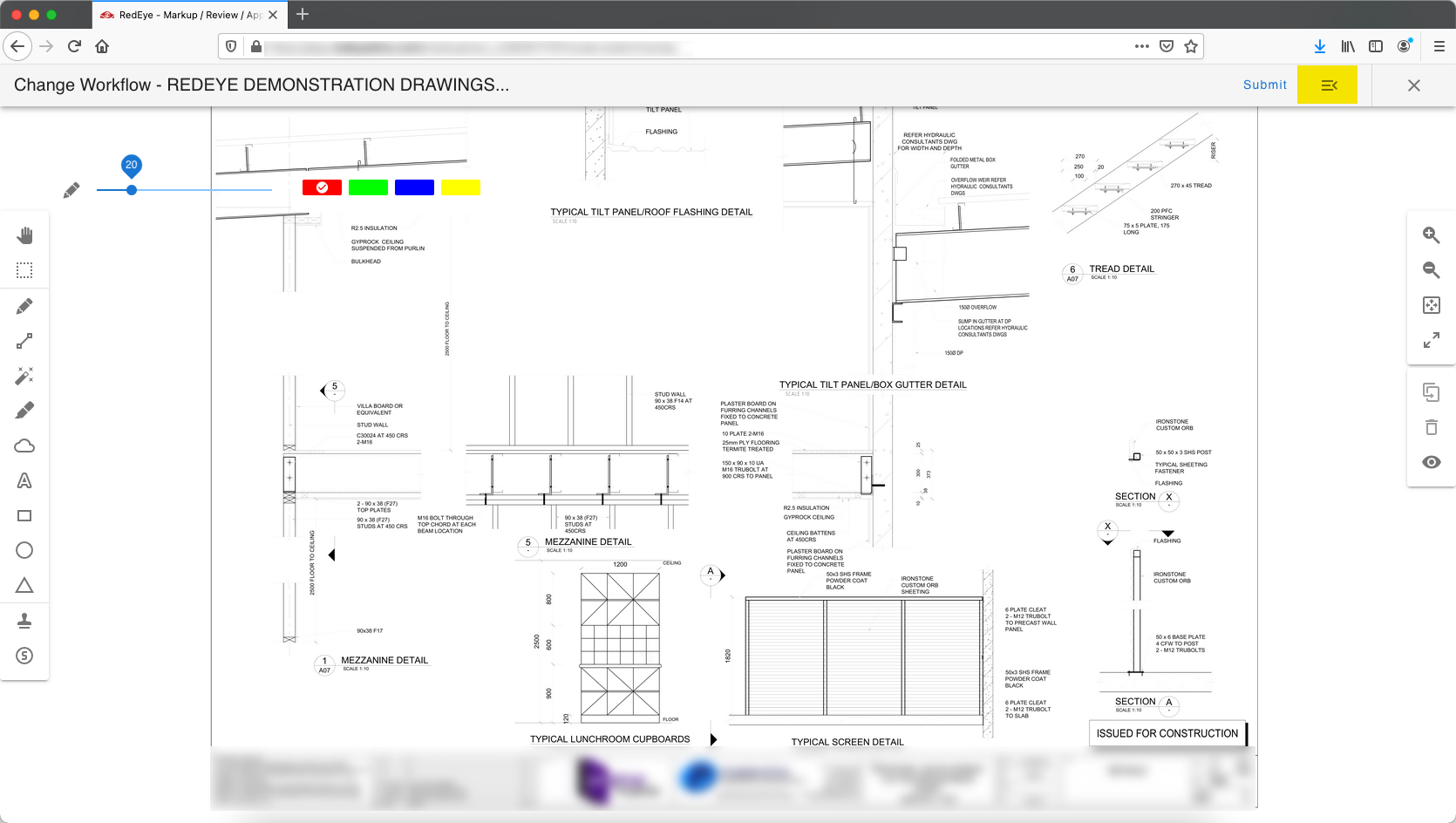
Task: Click the "TYPICAL LUNCHROOM CUPBOARDS" drawing title
Action: point(609,739)
